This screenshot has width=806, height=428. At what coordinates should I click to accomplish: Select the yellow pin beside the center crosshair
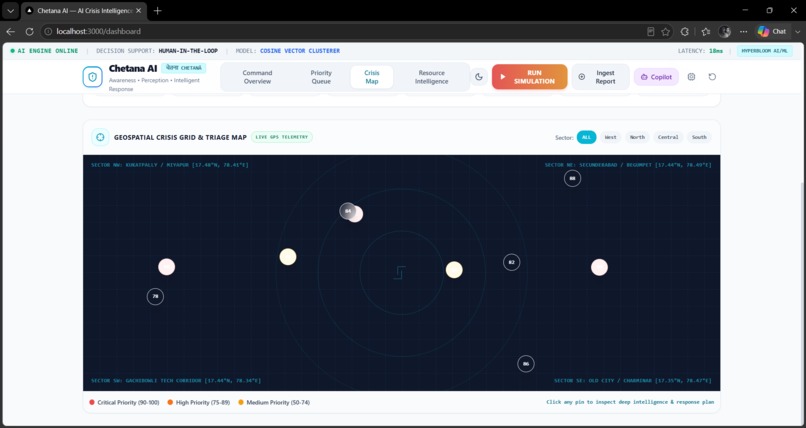[454, 270]
